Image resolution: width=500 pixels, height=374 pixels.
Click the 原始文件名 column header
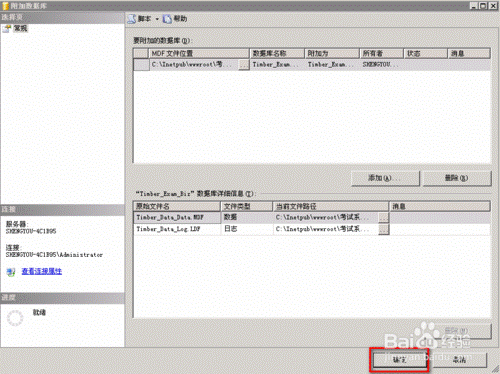coord(177,206)
